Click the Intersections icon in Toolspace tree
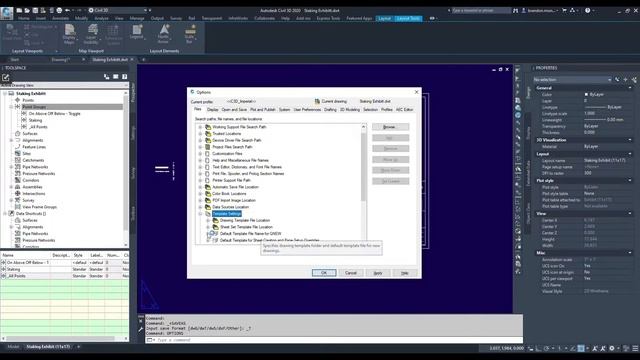Image resolution: width=640 pixels, height=360 pixels. pos(18,193)
